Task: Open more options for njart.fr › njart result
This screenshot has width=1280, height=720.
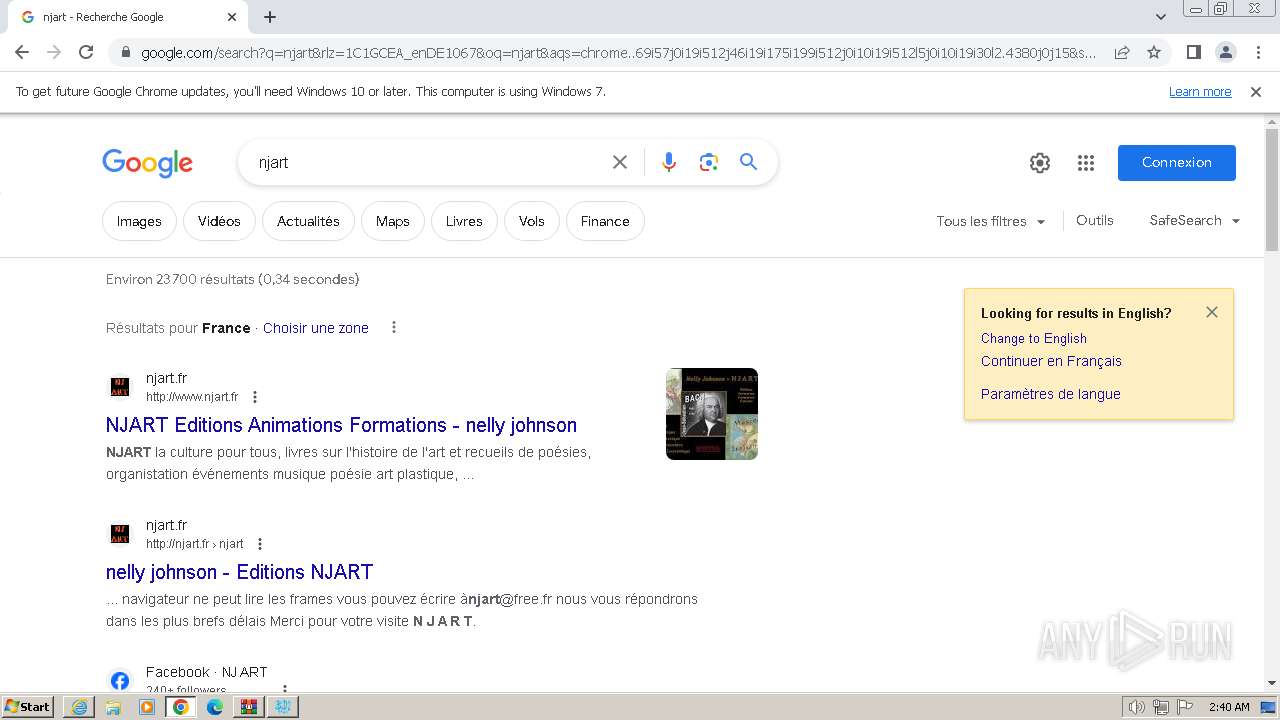Action: (x=260, y=544)
